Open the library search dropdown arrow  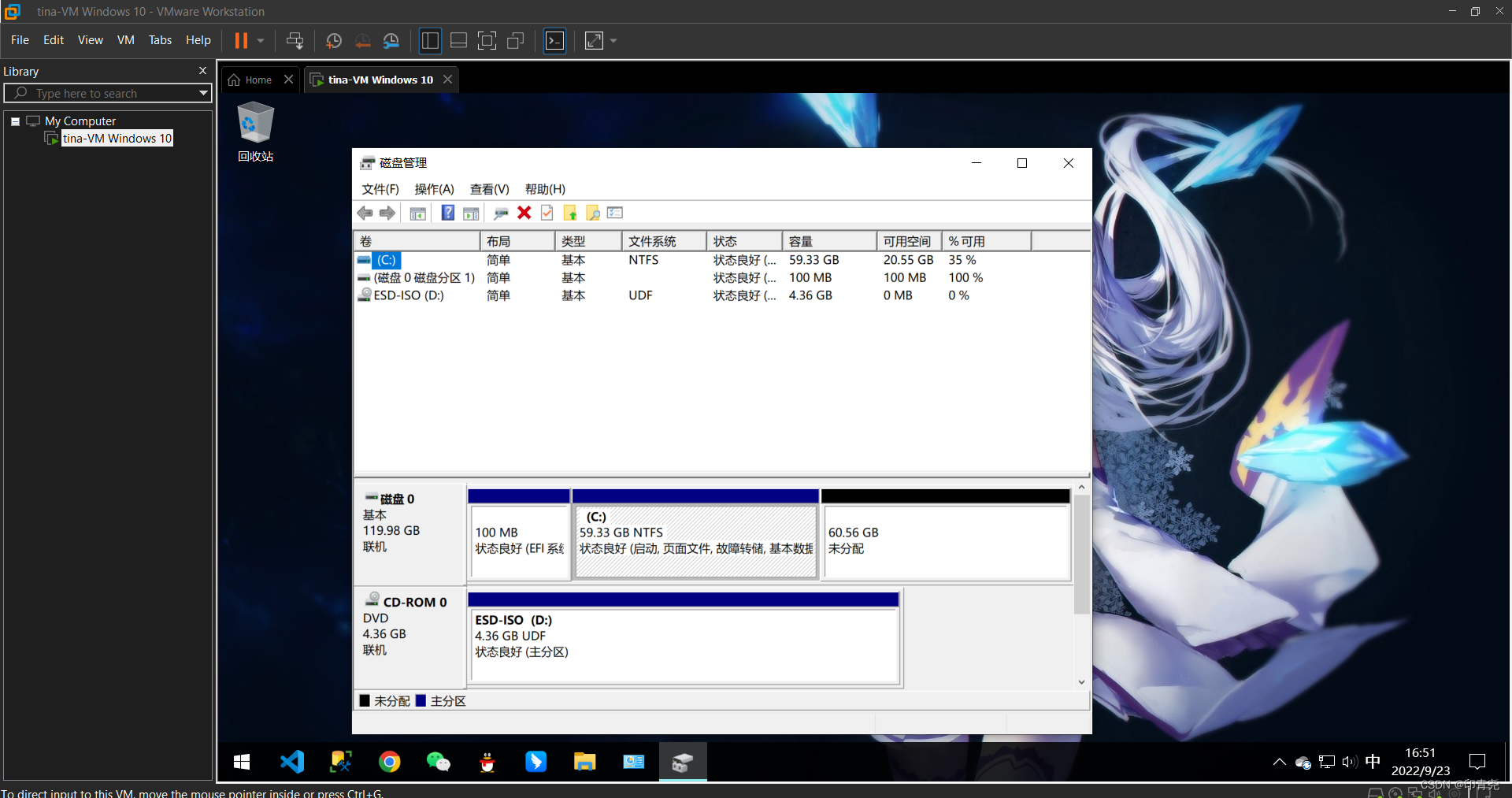pyautogui.click(x=203, y=93)
